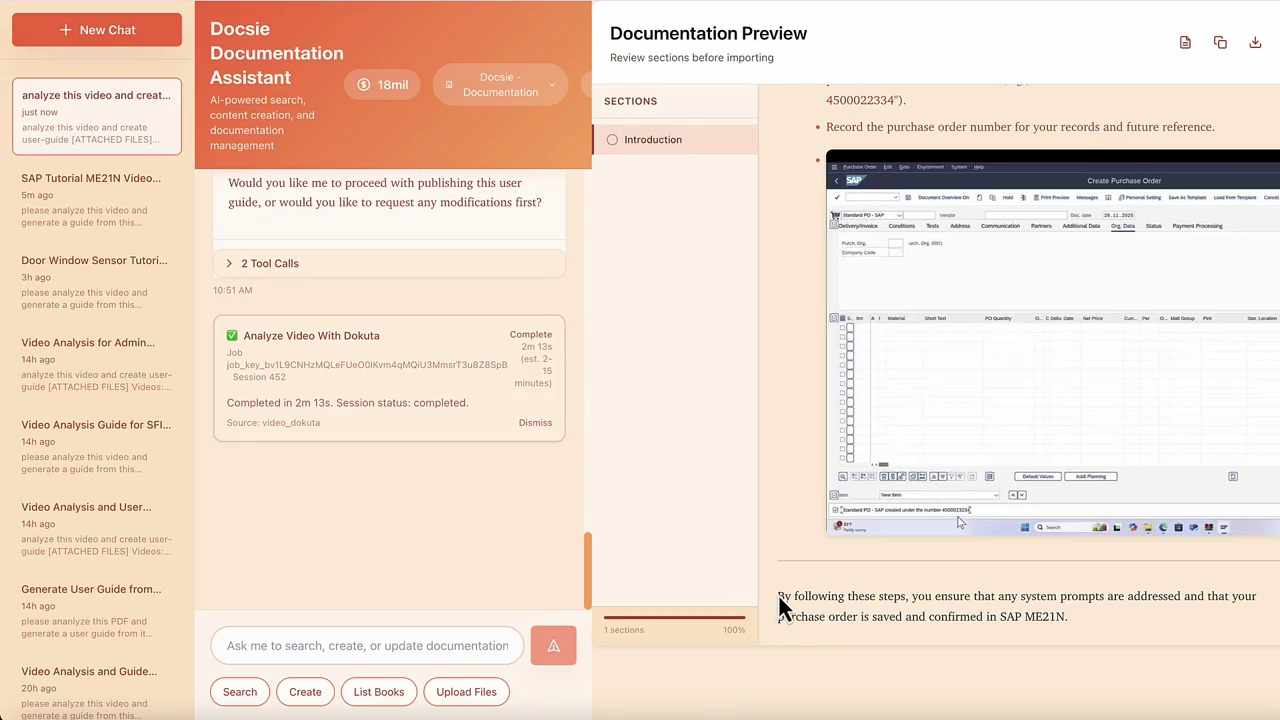Click the coin icon beside 18mil
Image resolution: width=1280 pixels, height=720 pixels.
pos(363,84)
